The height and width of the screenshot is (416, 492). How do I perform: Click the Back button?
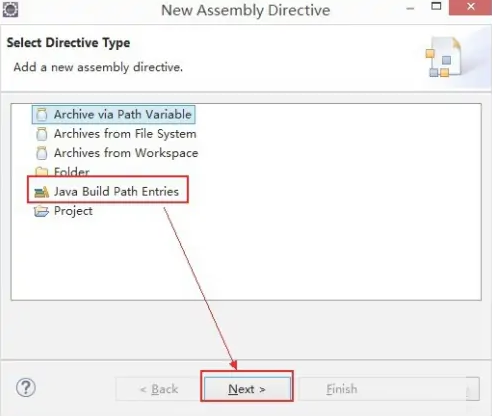pos(159,389)
